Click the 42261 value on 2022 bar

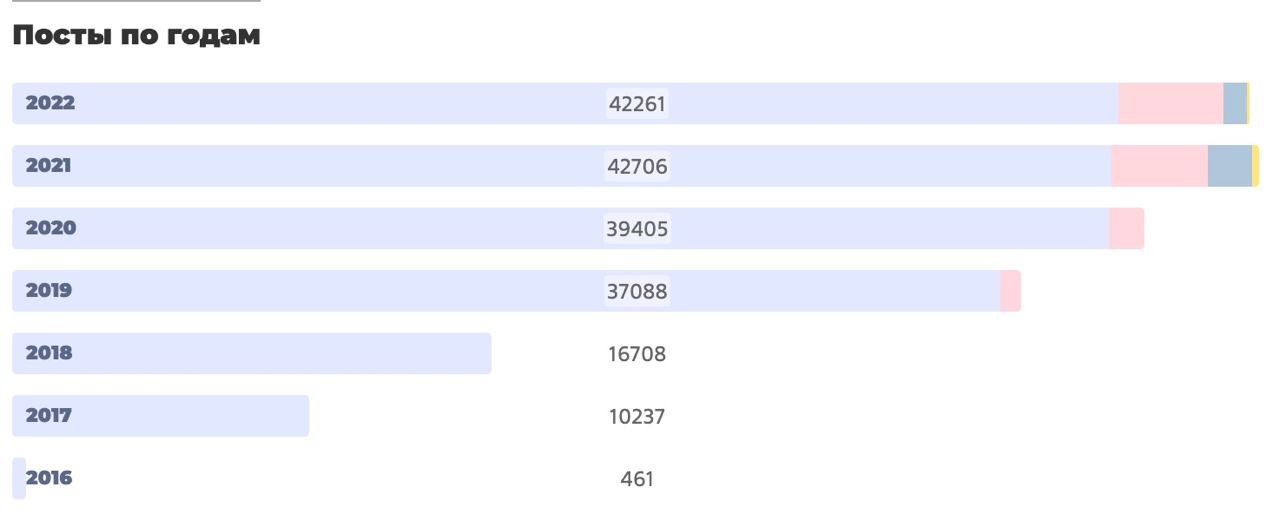point(637,104)
